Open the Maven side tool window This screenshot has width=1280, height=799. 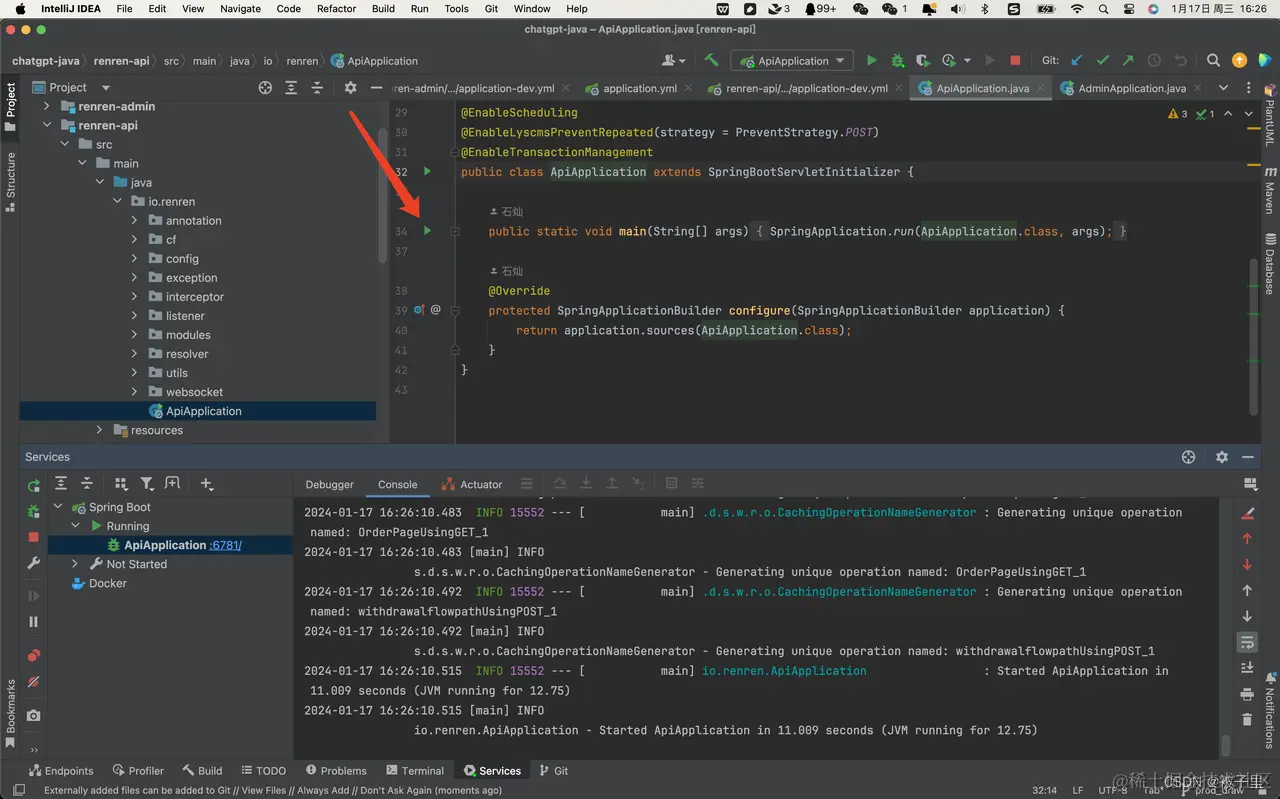[1270, 190]
